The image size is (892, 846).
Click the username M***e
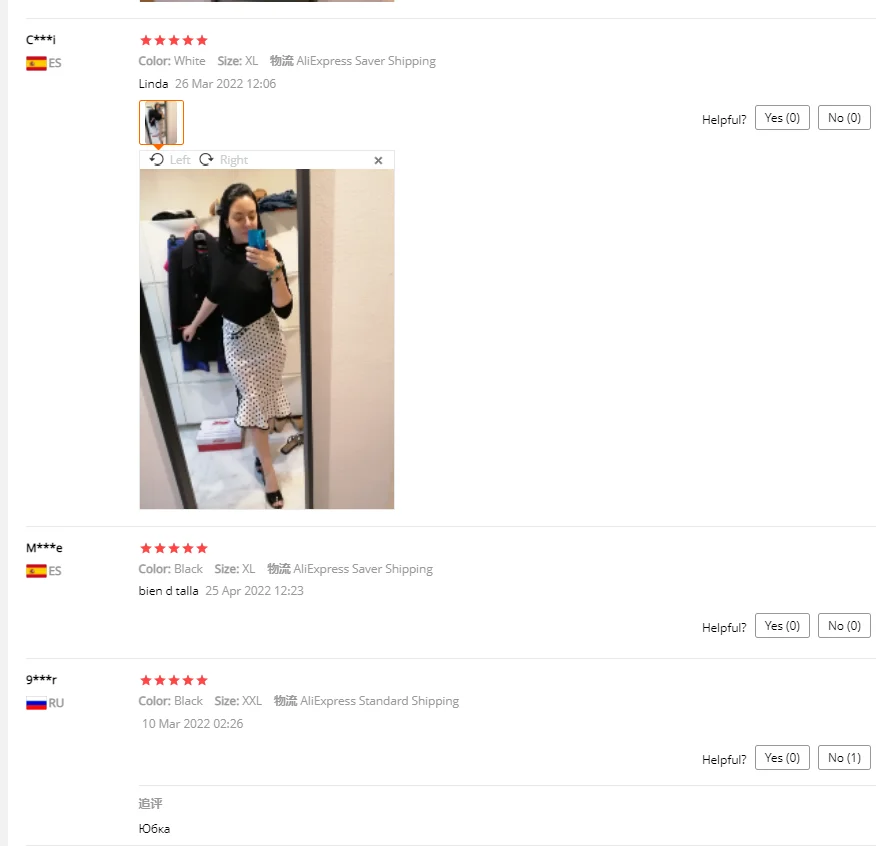click(44, 548)
